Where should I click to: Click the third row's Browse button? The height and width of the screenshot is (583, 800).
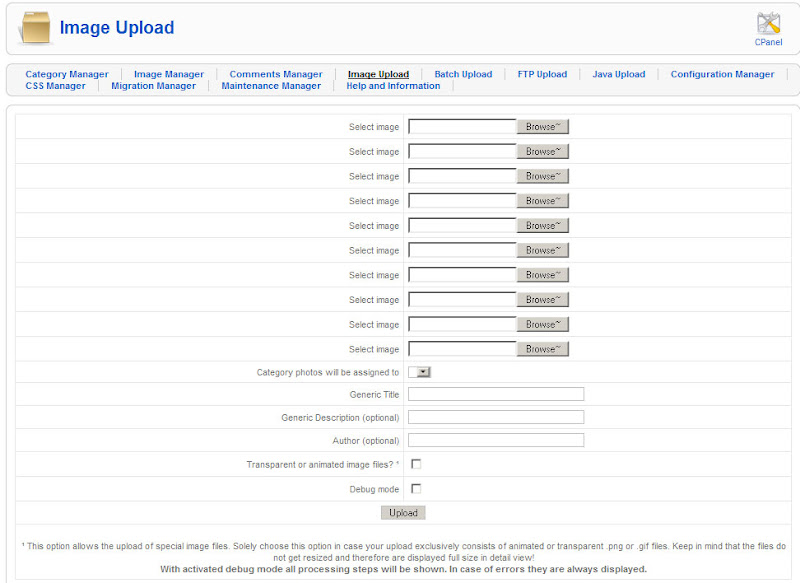[543, 176]
